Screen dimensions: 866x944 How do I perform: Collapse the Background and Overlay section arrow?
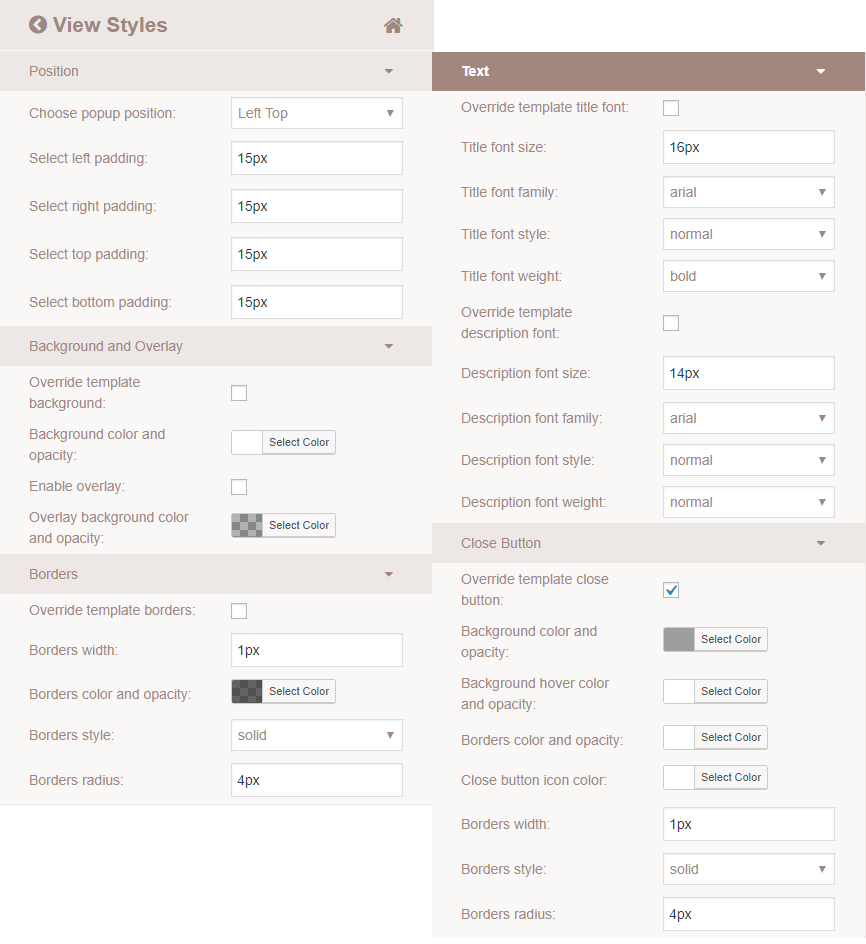[389, 346]
